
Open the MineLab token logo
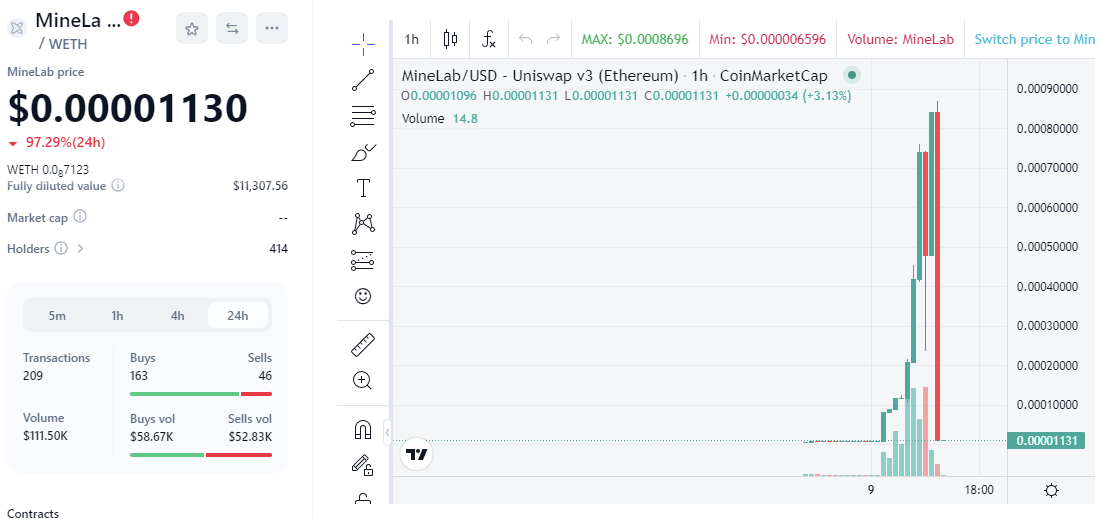tap(17, 28)
